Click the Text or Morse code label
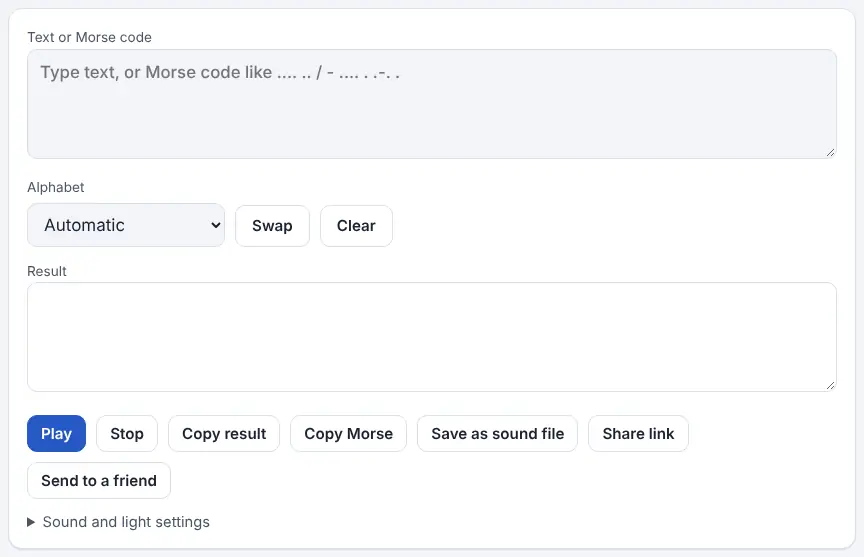Screen dimensions: 864x557 [x=89, y=37]
